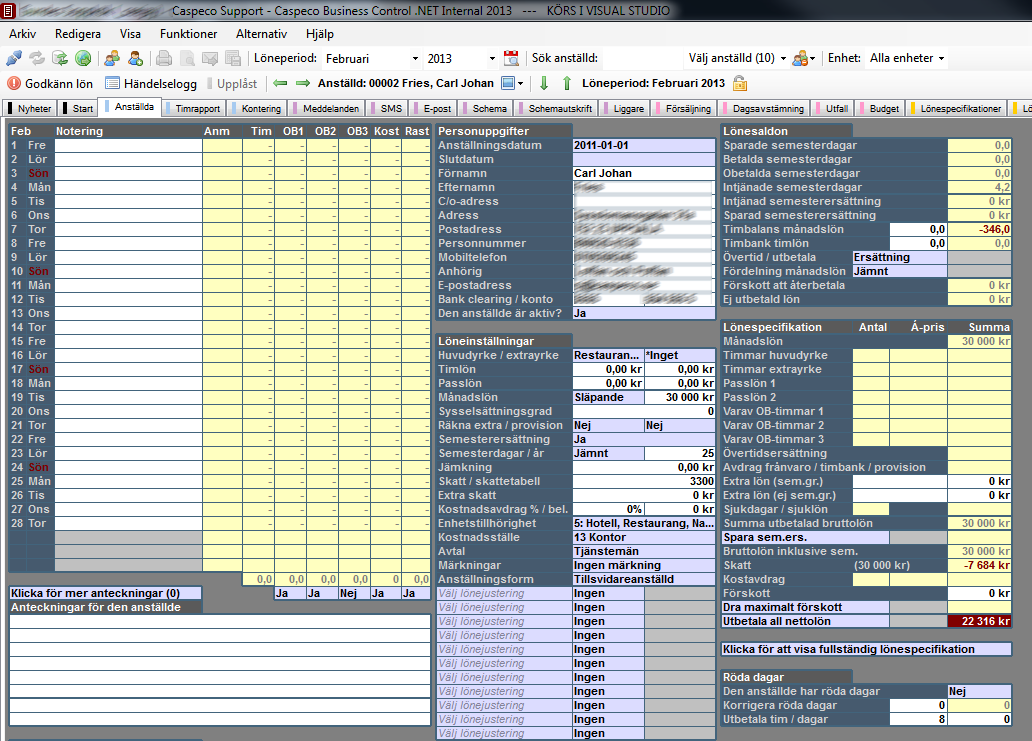Click the window view icon after employee name
1032x741 pixels.
pyautogui.click(x=512, y=84)
